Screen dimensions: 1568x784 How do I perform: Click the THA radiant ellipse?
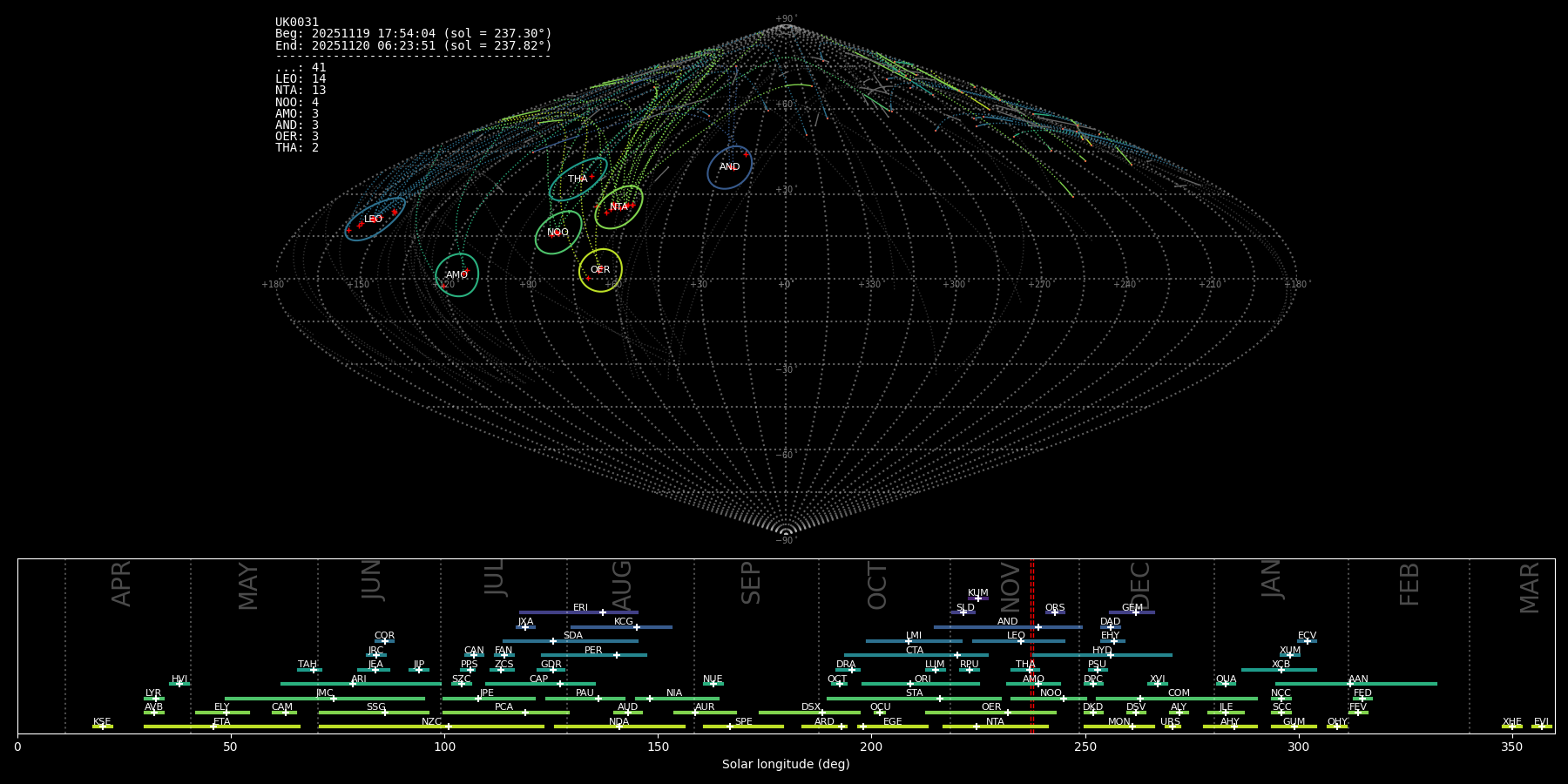[578, 179]
